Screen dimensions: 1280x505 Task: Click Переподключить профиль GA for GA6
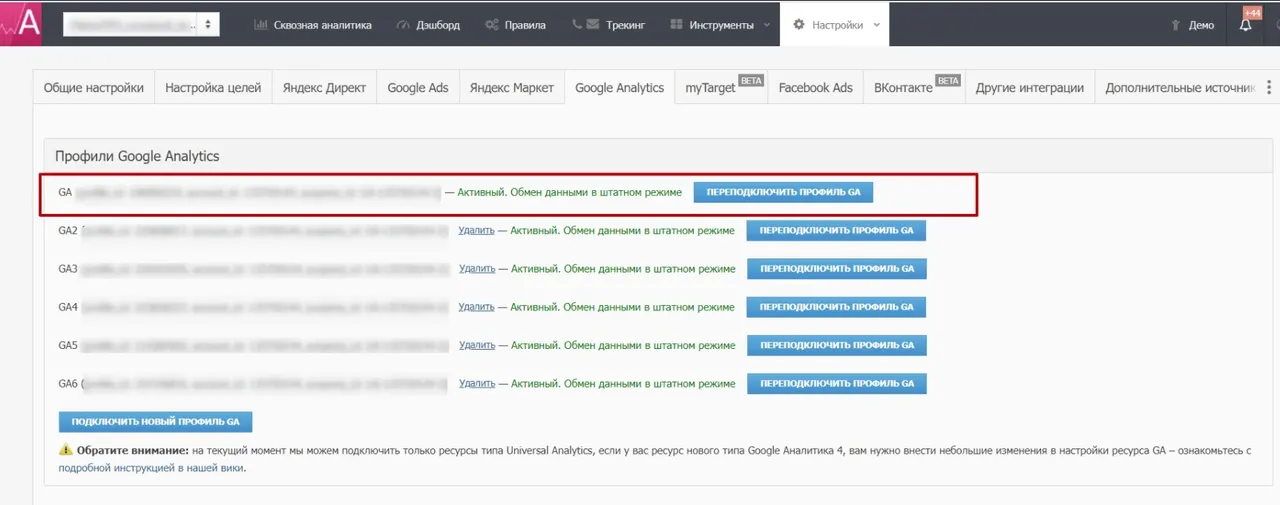837,383
